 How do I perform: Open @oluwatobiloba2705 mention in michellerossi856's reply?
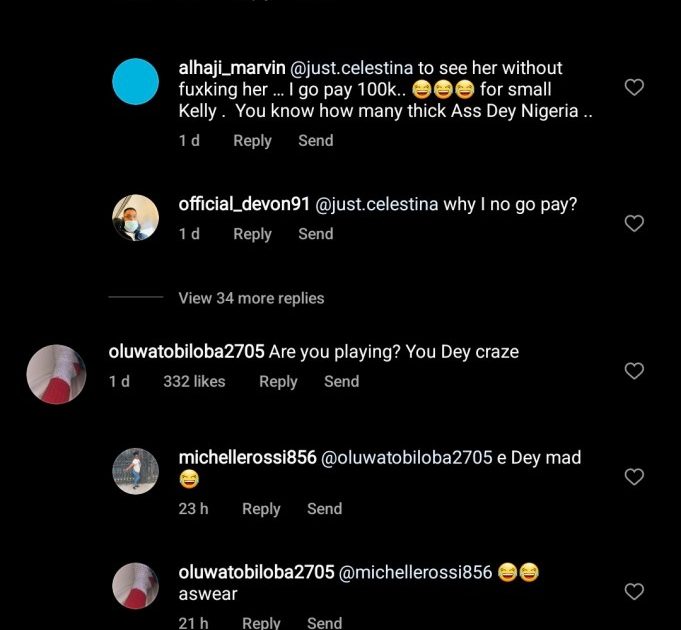(406, 458)
